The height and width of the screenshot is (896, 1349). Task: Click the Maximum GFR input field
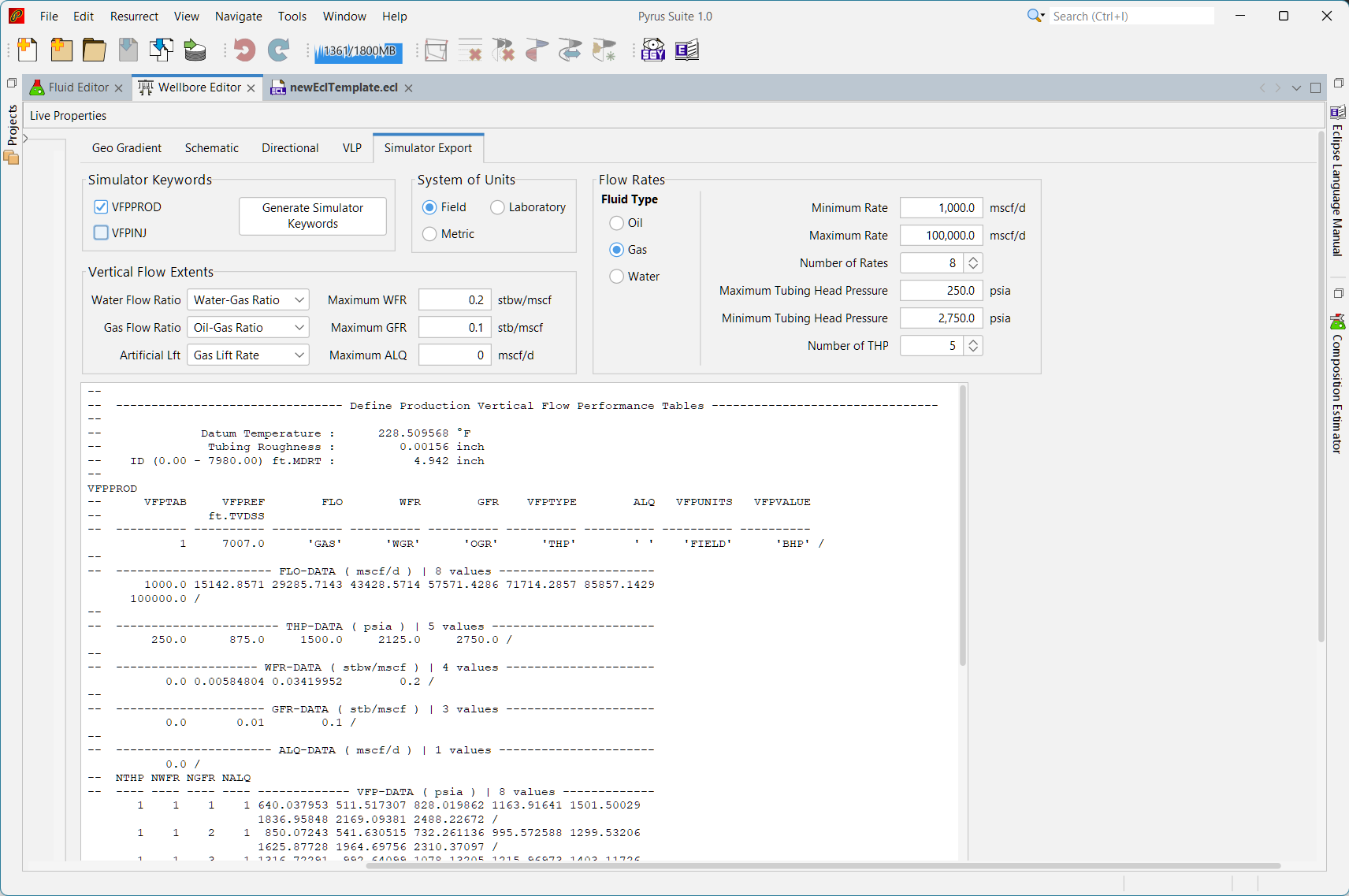(455, 328)
